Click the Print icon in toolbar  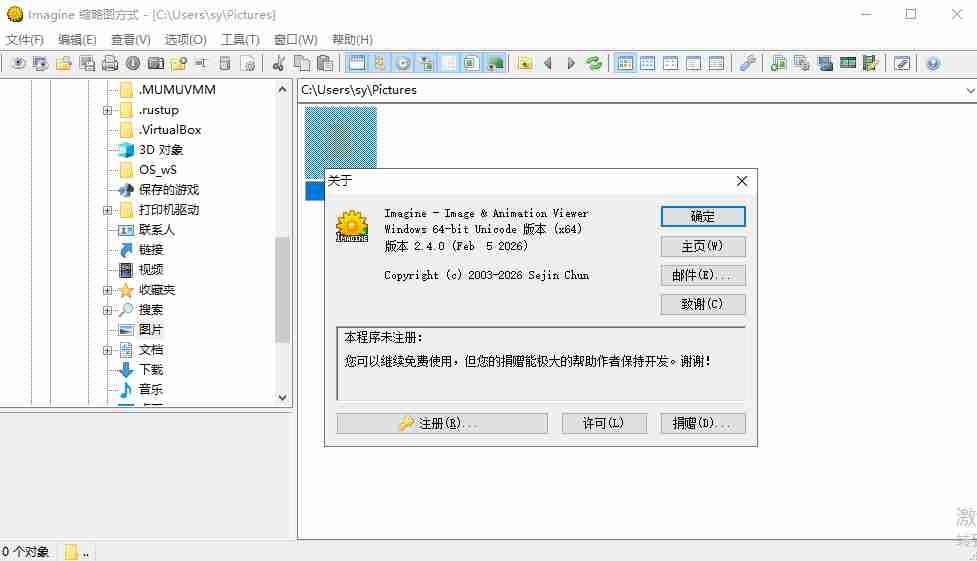pos(109,63)
